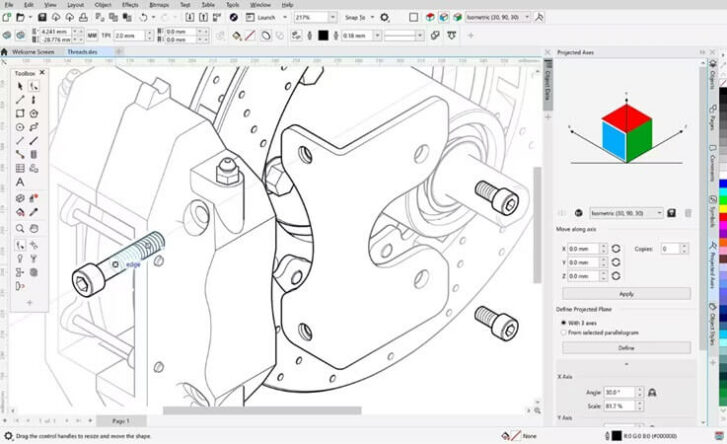Open the File menu
Image resolution: width=727 pixels, height=444 pixels.
[x=8, y=5]
